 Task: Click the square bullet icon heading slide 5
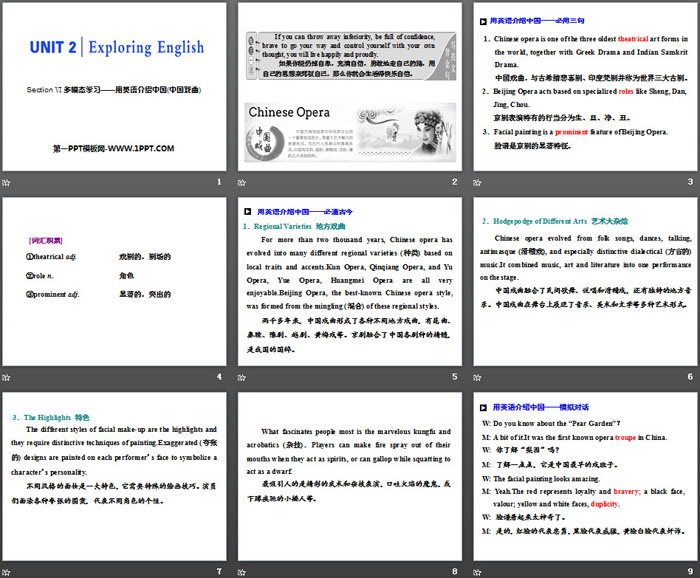point(247,212)
